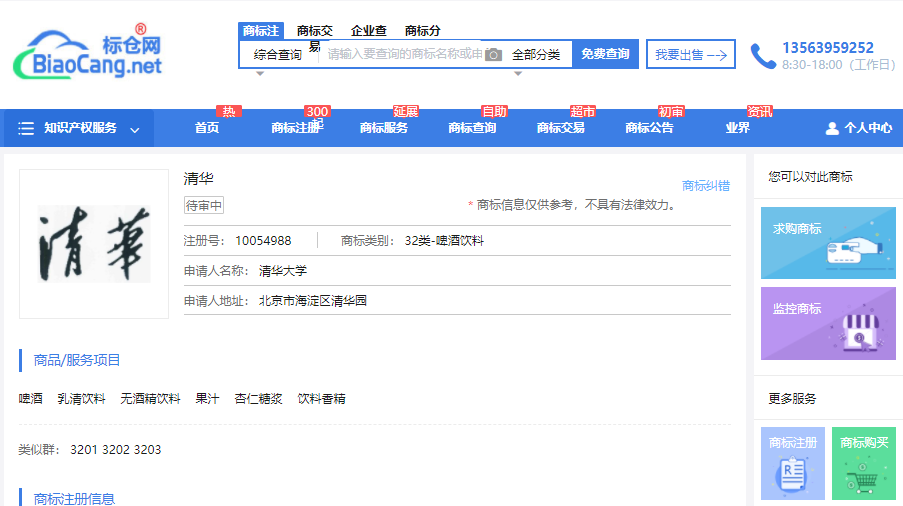Image resolution: width=903 pixels, height=506 pixels.
Task: Click the phone handset icon
Action: tap(763, 56)
